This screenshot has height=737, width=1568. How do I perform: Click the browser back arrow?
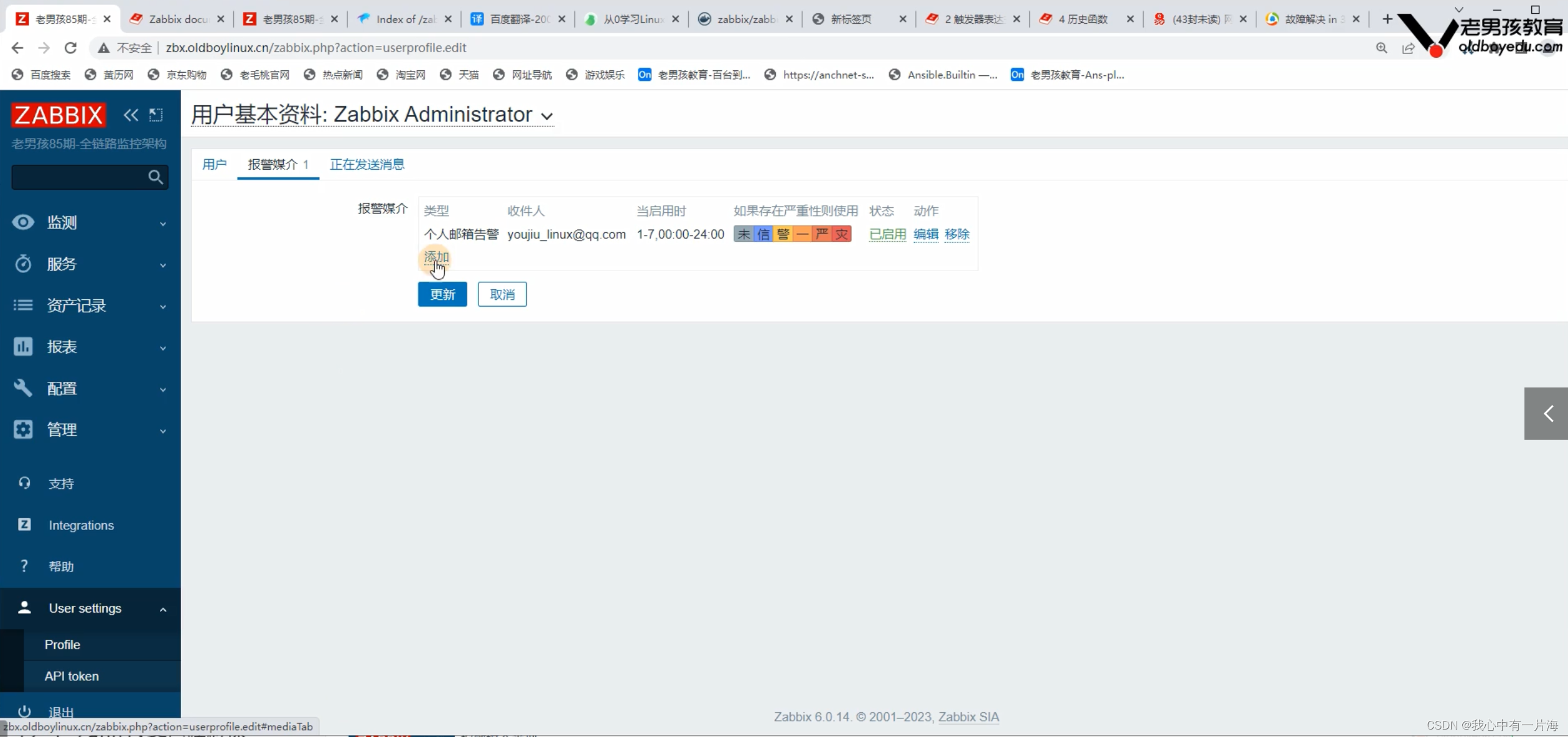[x=17, y=48]
